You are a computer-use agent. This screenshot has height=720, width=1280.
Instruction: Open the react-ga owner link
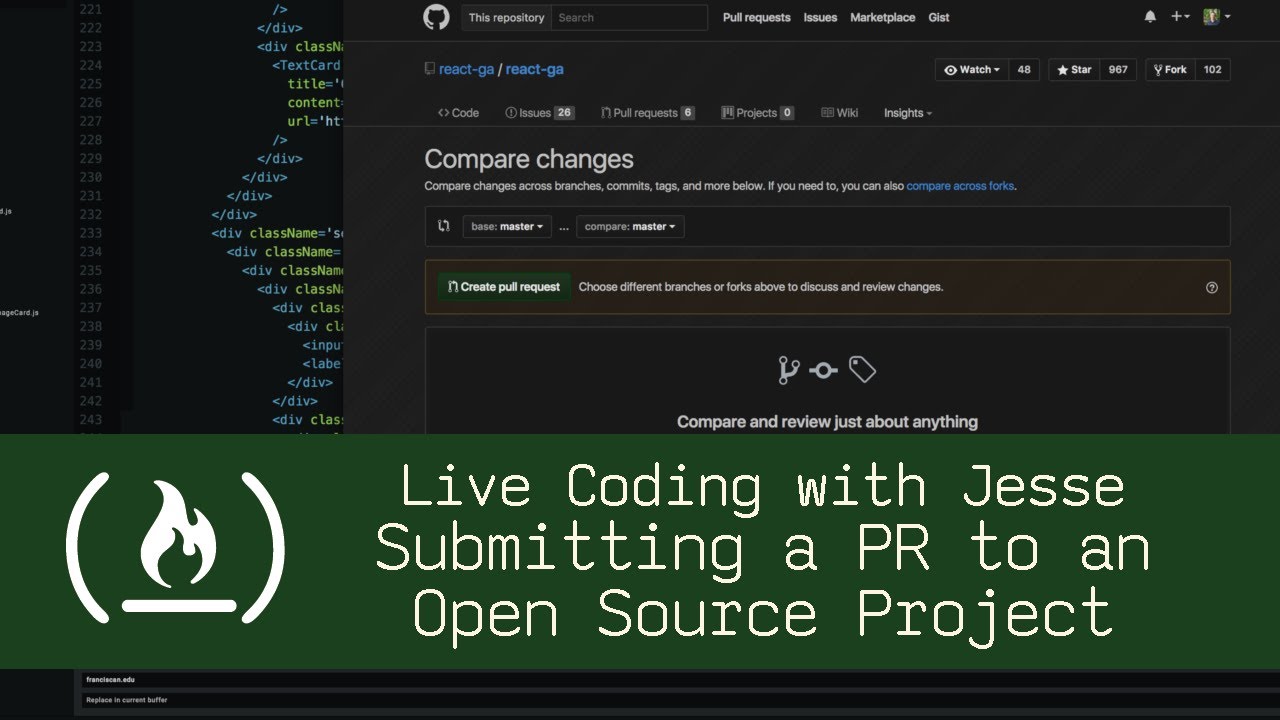pos(466,69)
